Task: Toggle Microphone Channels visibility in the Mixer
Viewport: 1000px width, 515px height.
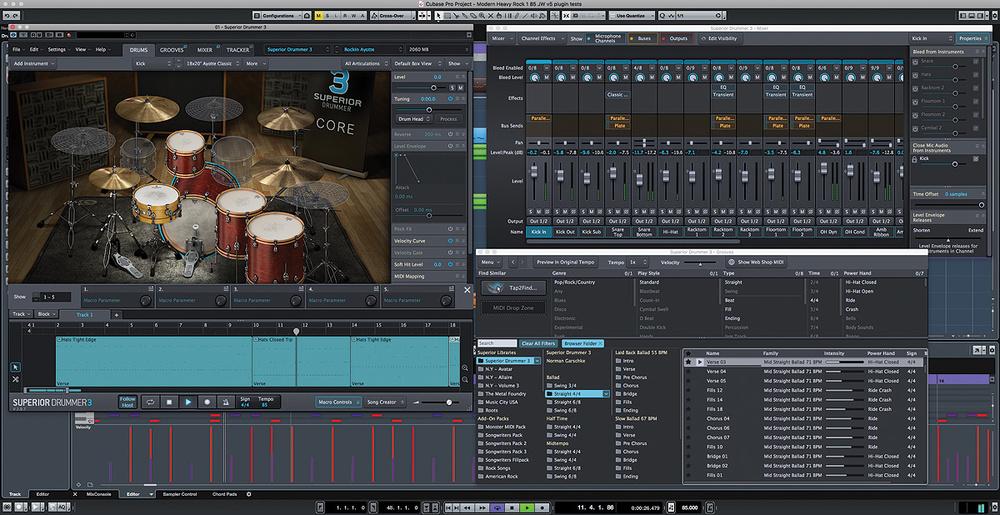Action: 604,38
